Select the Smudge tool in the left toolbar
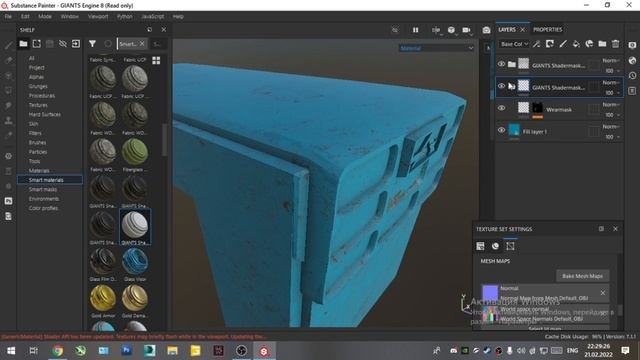The width and height of the screenshot is (640, 360). tap(8, 105)
